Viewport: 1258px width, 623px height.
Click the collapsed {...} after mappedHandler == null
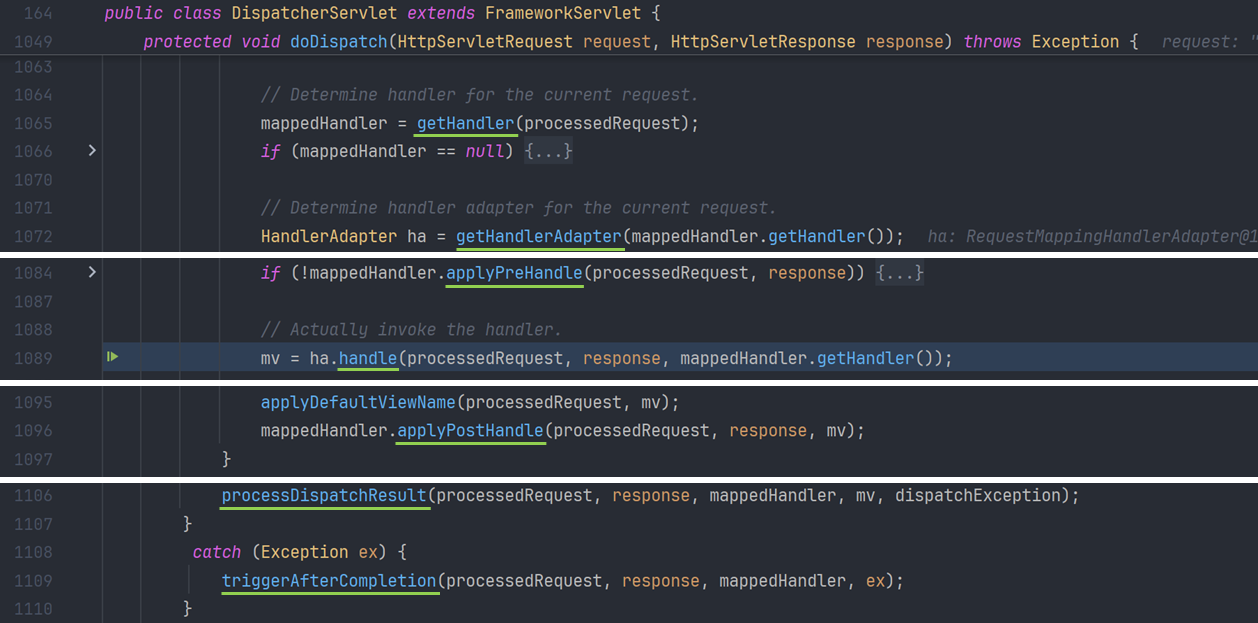point(549,152)
